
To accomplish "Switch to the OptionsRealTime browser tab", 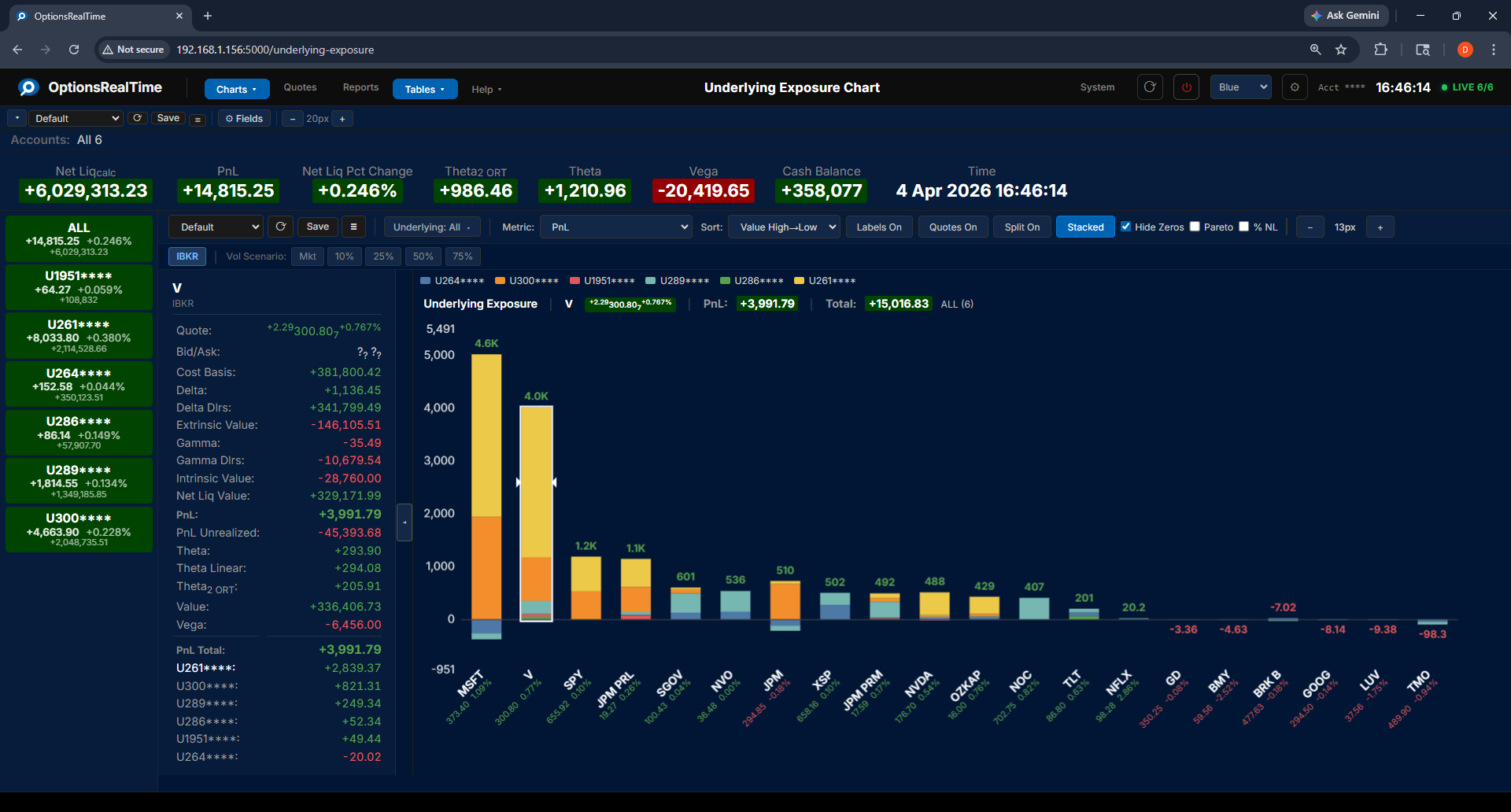I will [x=99, y=16].
